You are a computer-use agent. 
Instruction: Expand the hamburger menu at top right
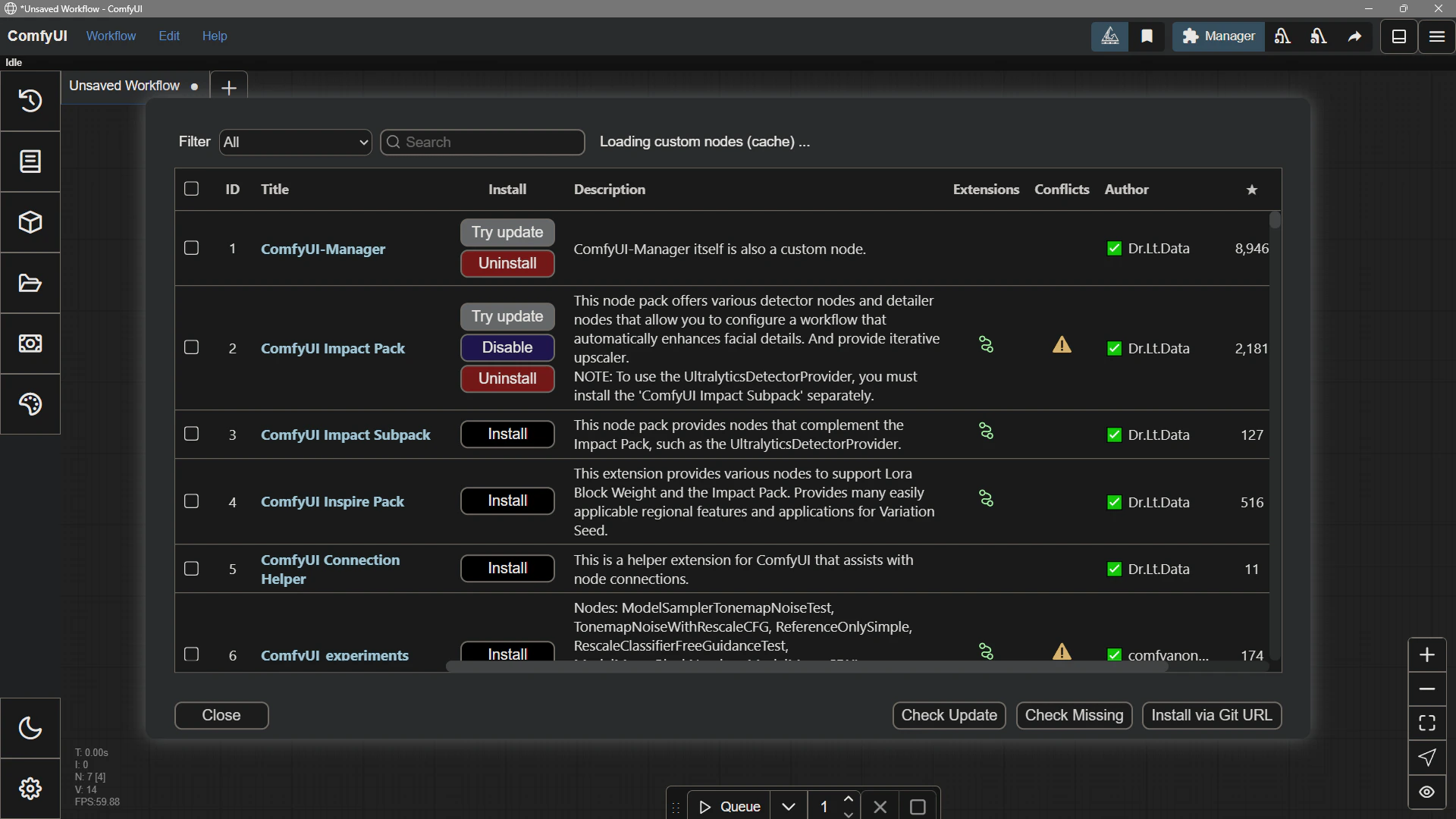(x=1437, y=36)
